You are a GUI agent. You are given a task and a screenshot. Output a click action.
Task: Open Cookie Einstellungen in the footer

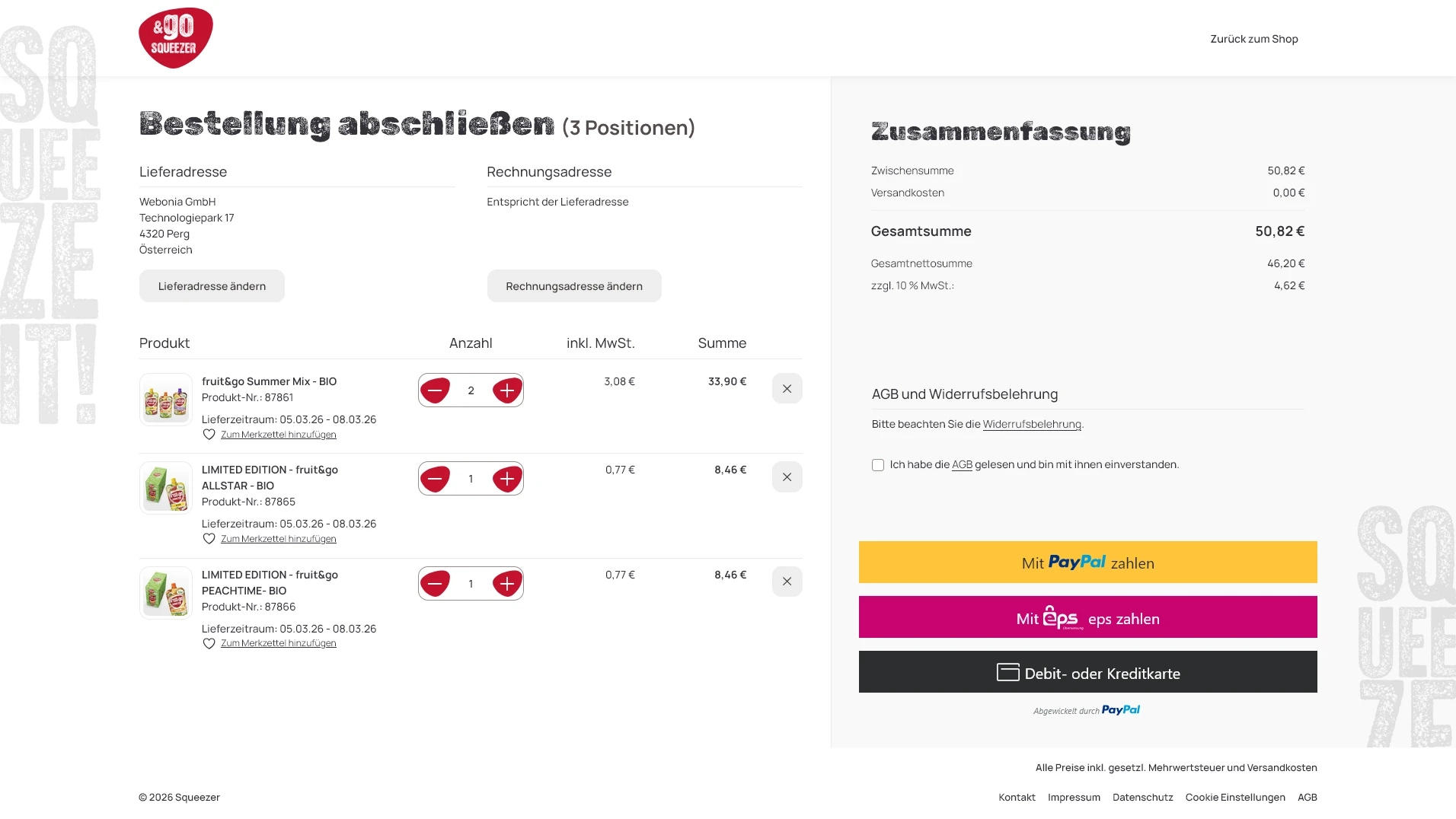[x=1234, y=798]
